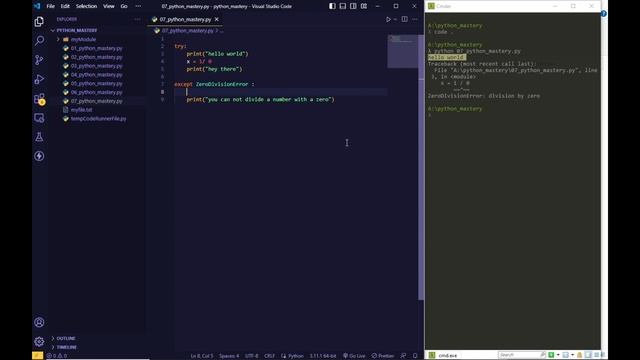Open the Search view in activity bar
The height and width of the screenshot is (360, 640).
click(39, 40)
